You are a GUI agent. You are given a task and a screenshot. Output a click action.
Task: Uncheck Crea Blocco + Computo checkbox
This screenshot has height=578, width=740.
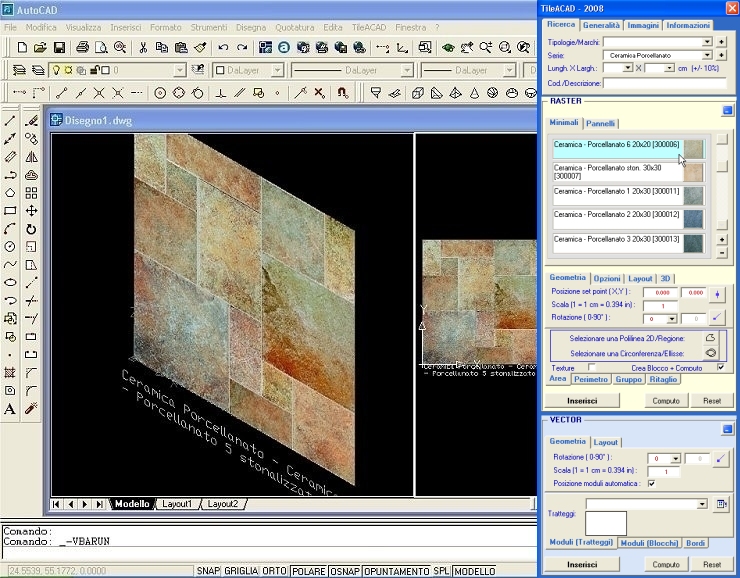pos(721,368)
